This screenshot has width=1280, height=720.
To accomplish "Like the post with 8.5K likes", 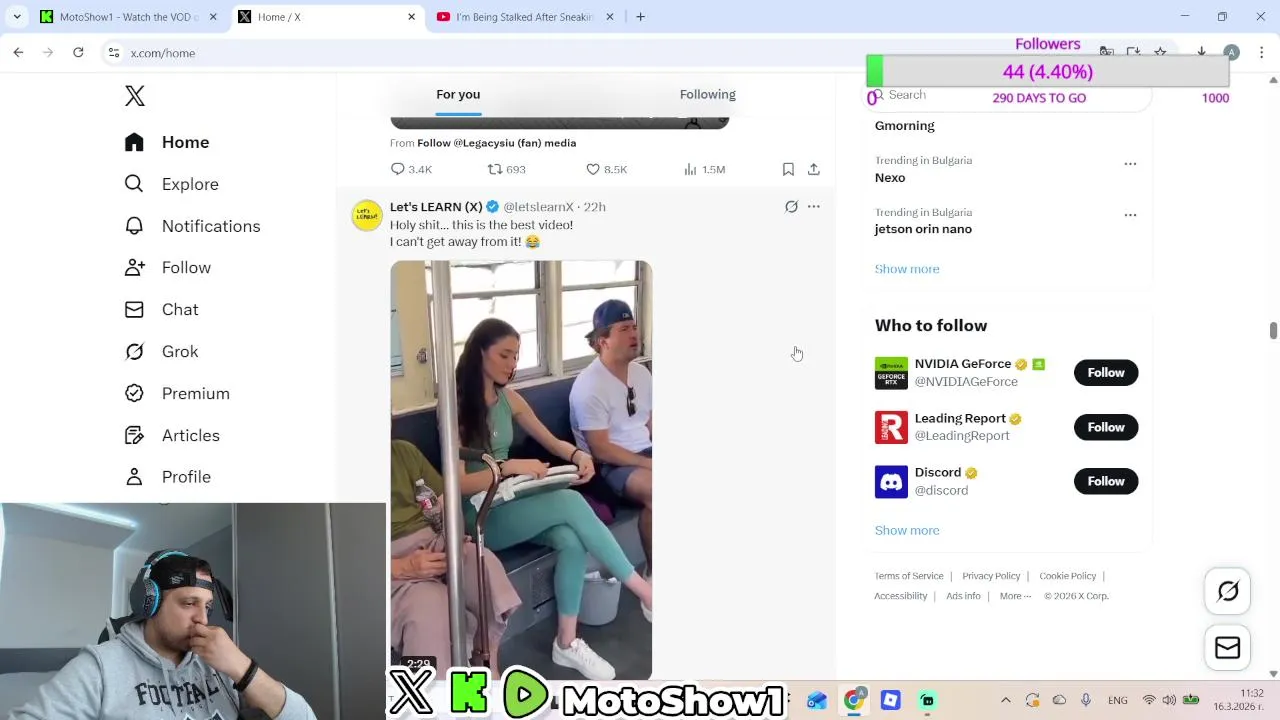I will pyautogui.click(x=606, y=170).
